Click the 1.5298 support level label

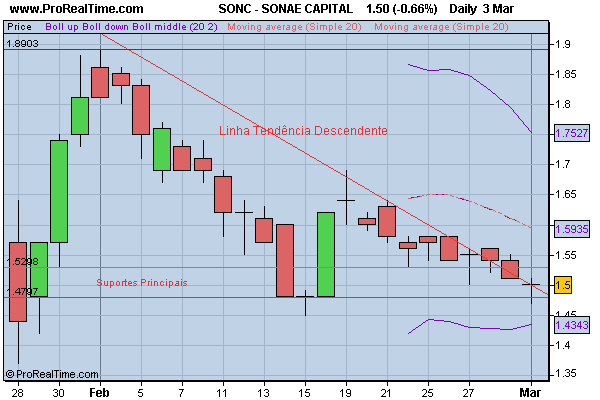(22, 261)
